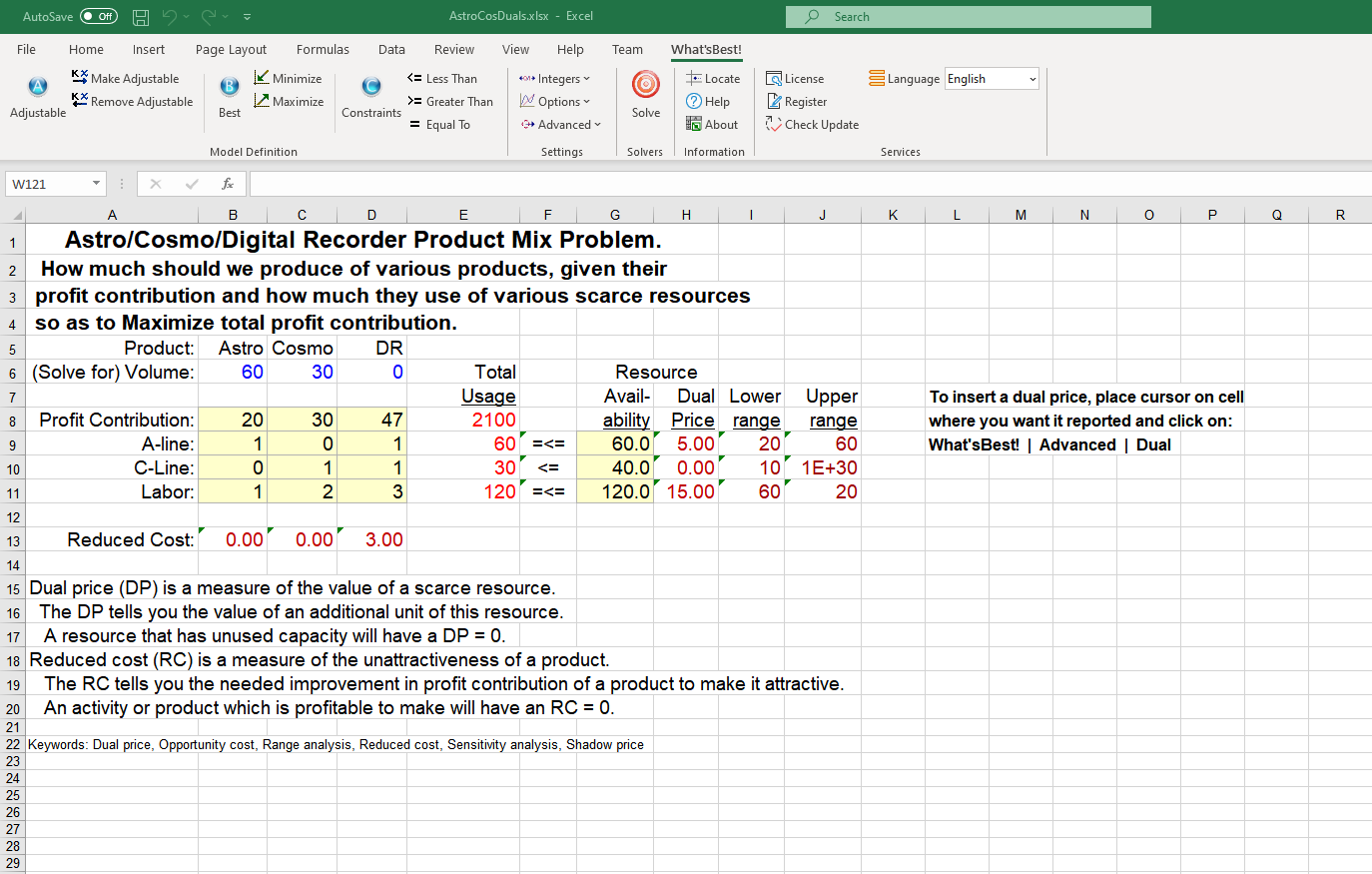1372x874 pixels.
Task: Click the Register icon
Action: pyautogui.click(x=774, y=101)
